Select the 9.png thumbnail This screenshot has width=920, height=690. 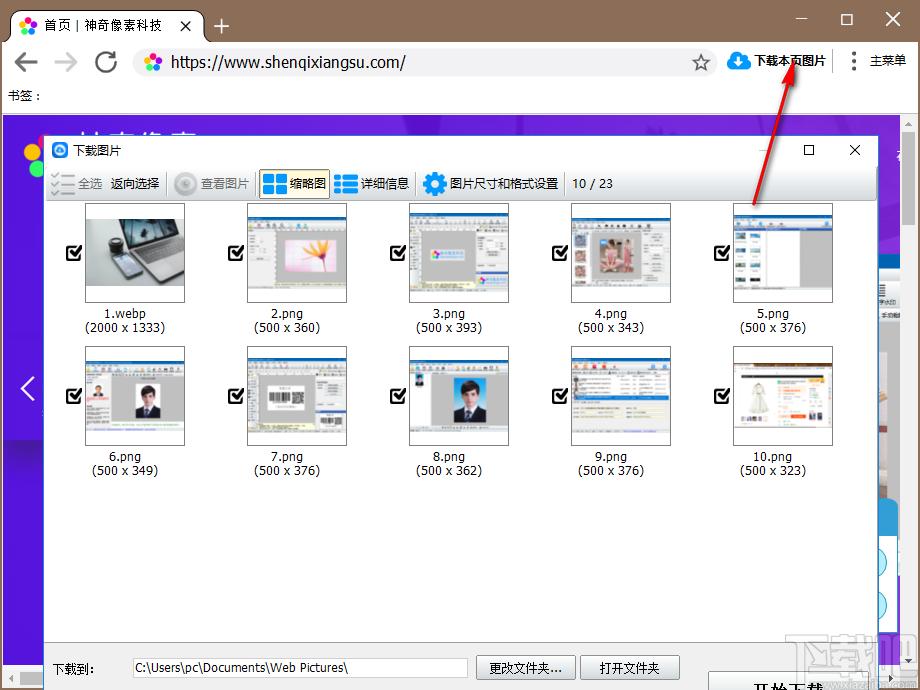pyautogui.click(x=621, y=396)
